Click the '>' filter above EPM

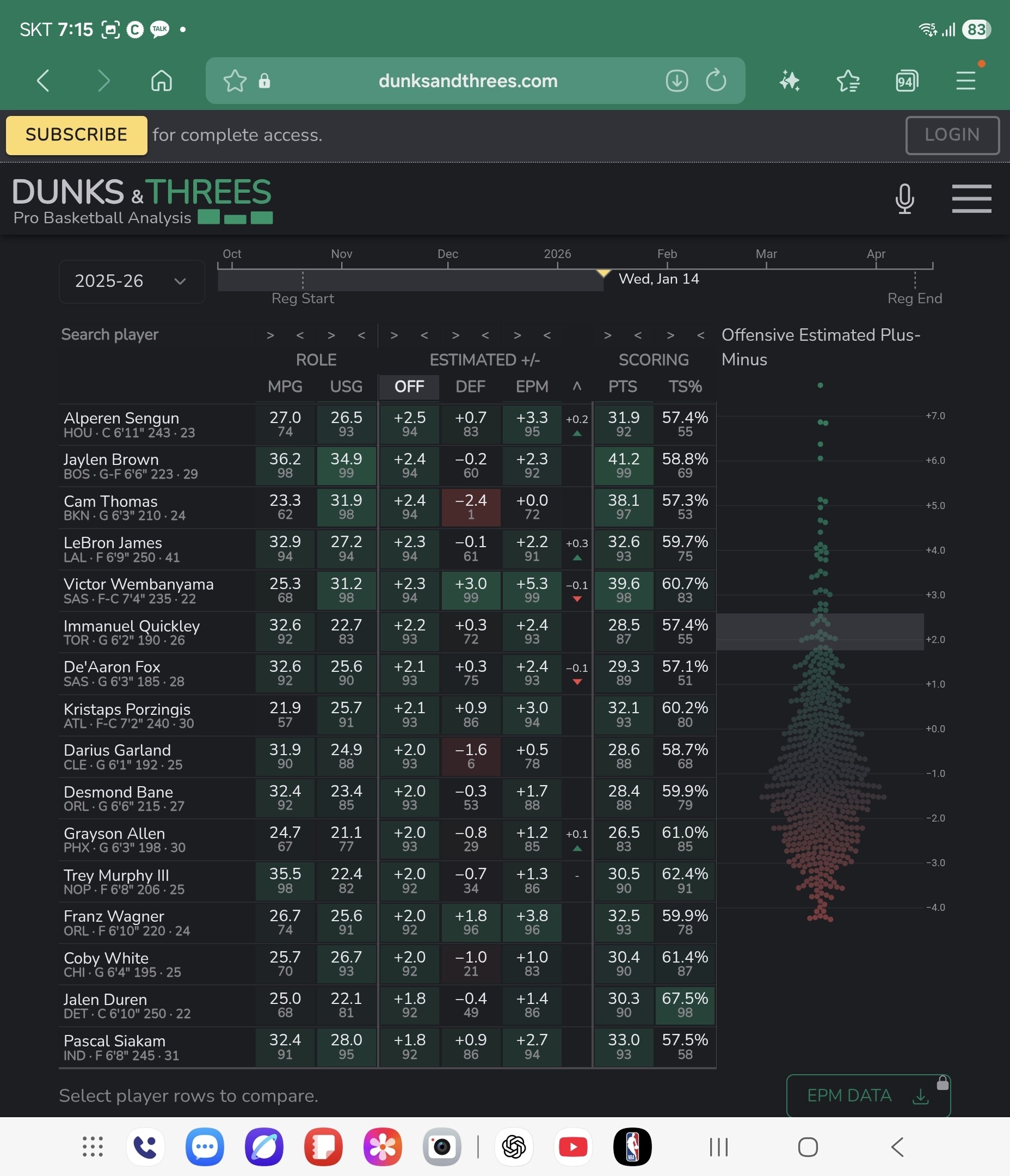click(518, 335)
